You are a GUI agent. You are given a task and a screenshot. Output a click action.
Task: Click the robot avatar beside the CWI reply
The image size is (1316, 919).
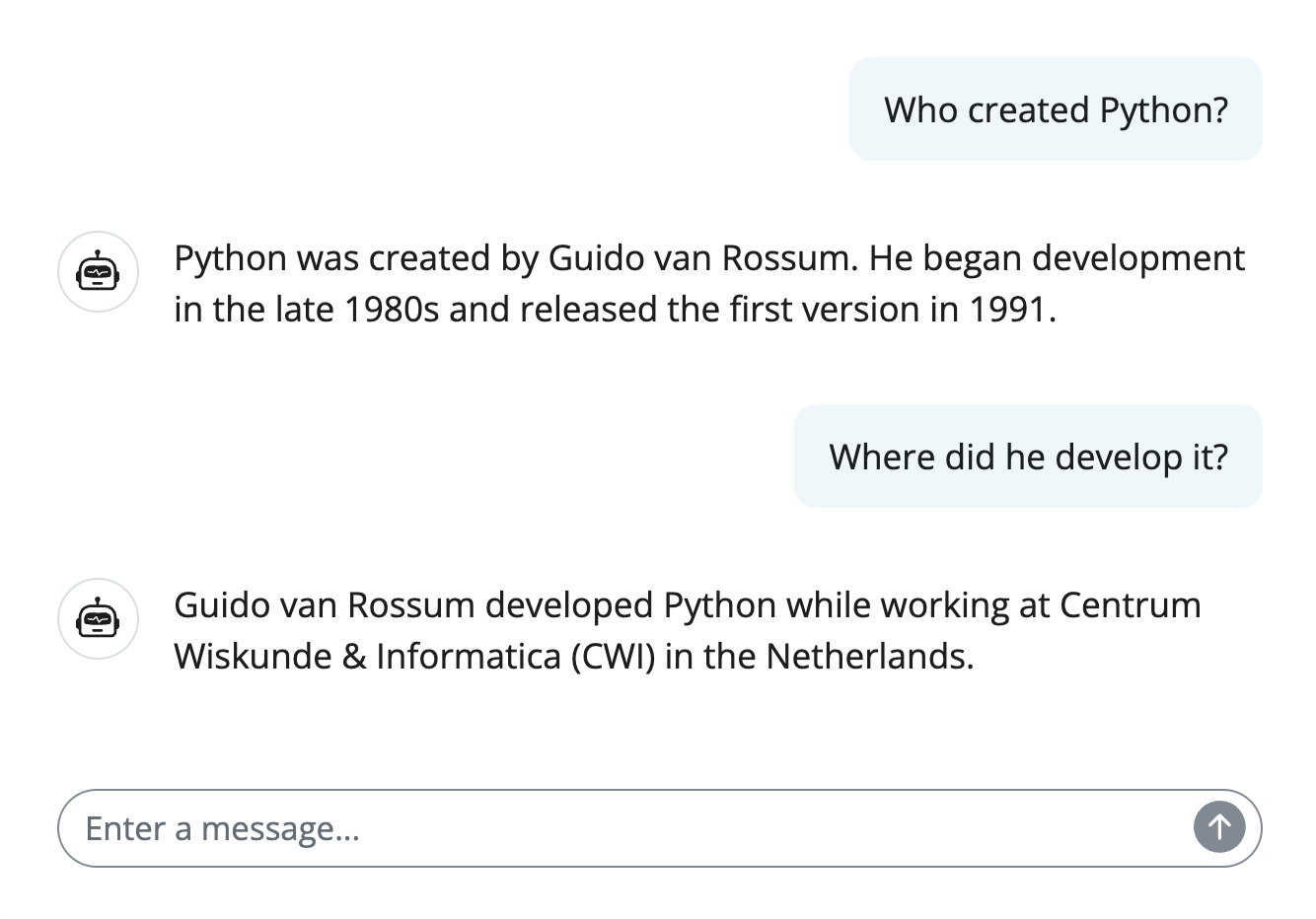coord(98,619)
